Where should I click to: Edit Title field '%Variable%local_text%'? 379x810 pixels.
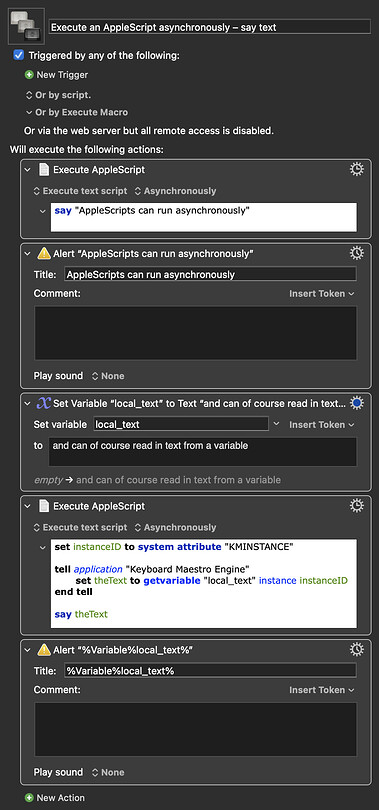click(x=210, y=671)
